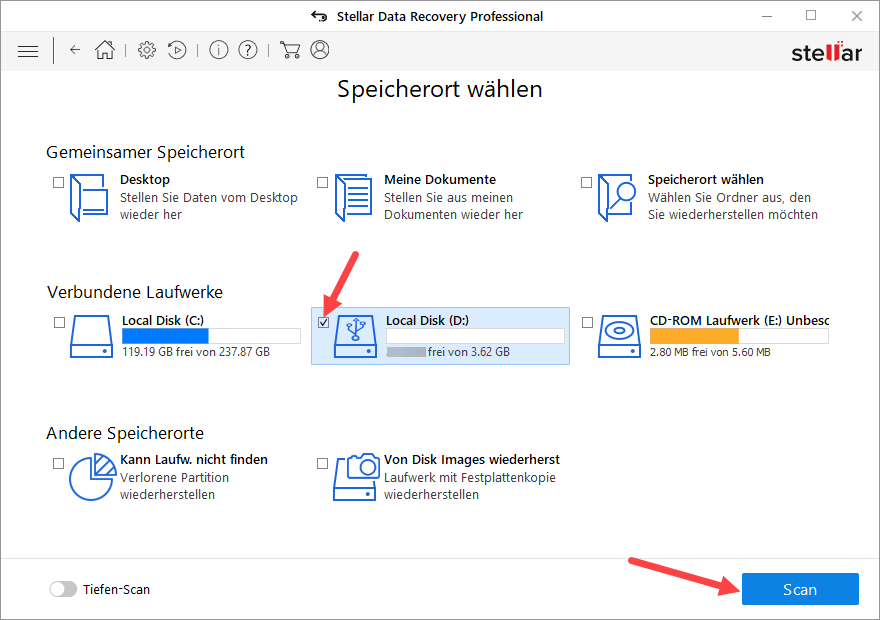The image size is (880, 620).
Task: Enable the Tiefen-Scan toggle
Action: [x=63, y=589]
